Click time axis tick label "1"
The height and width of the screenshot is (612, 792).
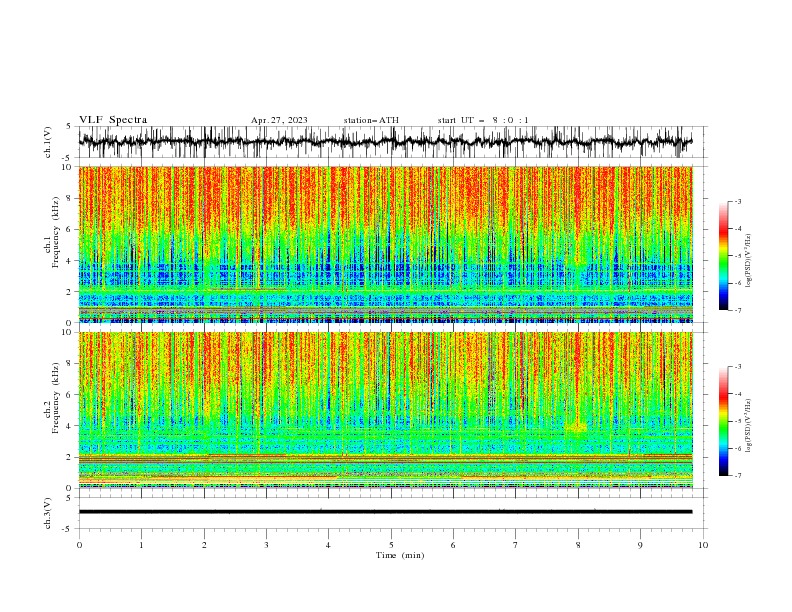point(141,545)
